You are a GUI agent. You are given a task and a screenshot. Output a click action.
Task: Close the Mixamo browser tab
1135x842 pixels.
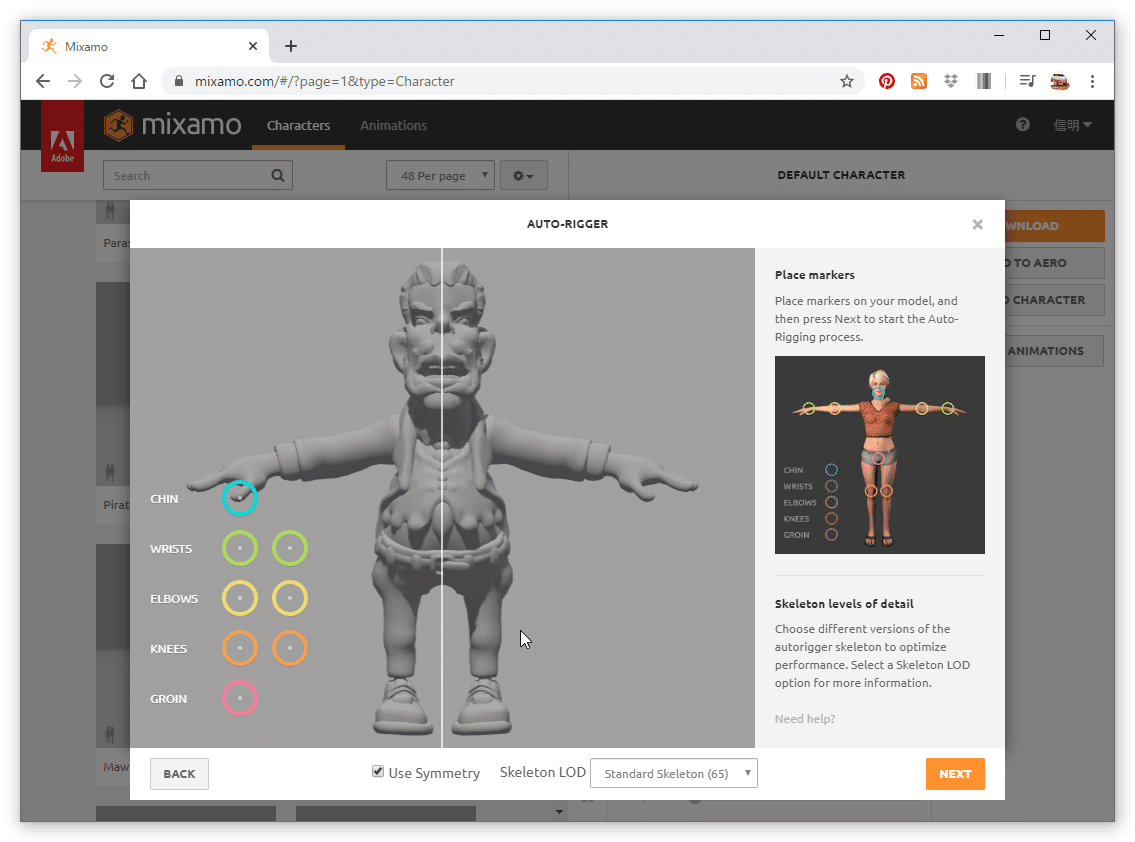253,46
